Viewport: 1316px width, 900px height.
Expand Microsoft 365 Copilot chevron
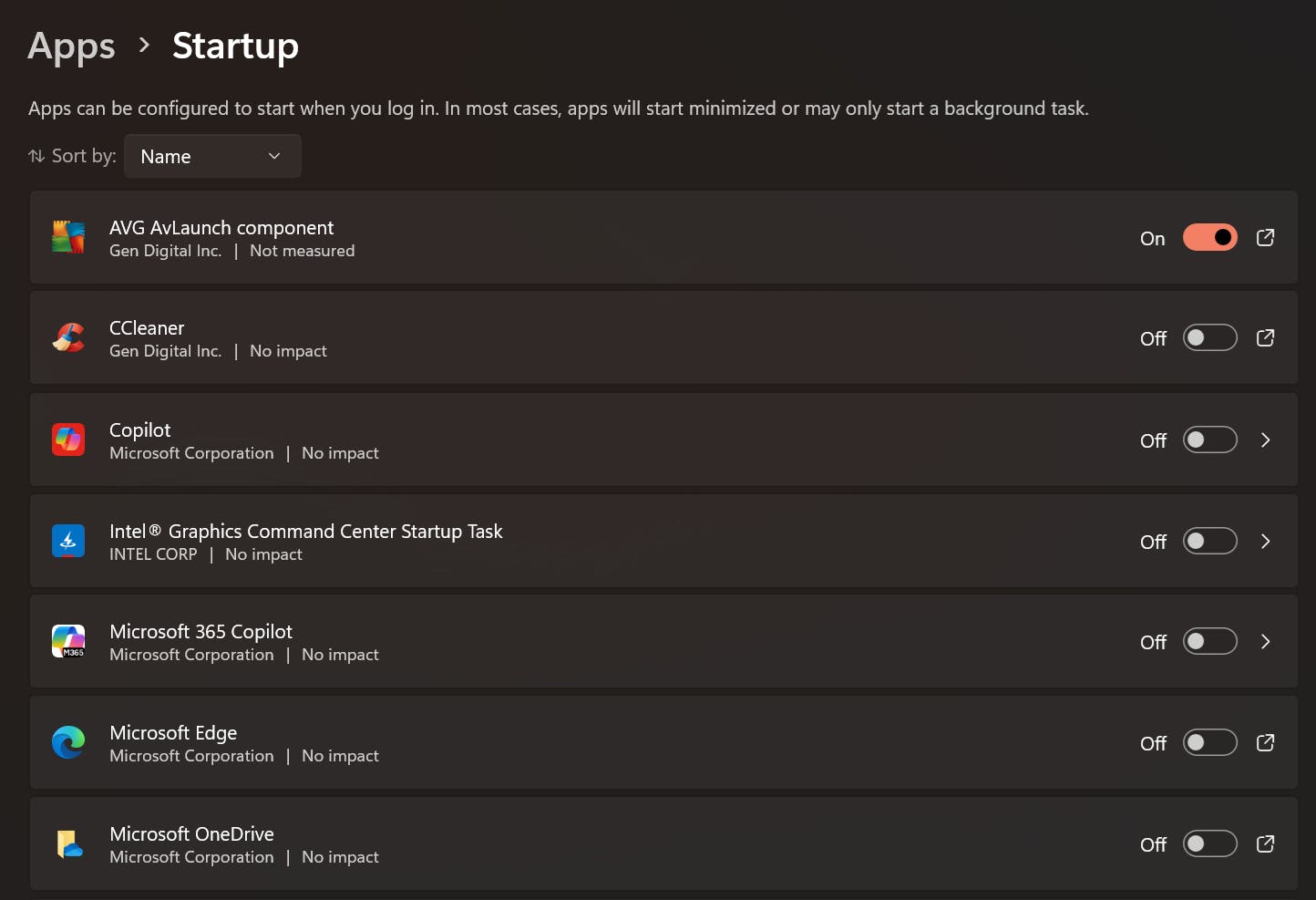(x=1265, y=642)
